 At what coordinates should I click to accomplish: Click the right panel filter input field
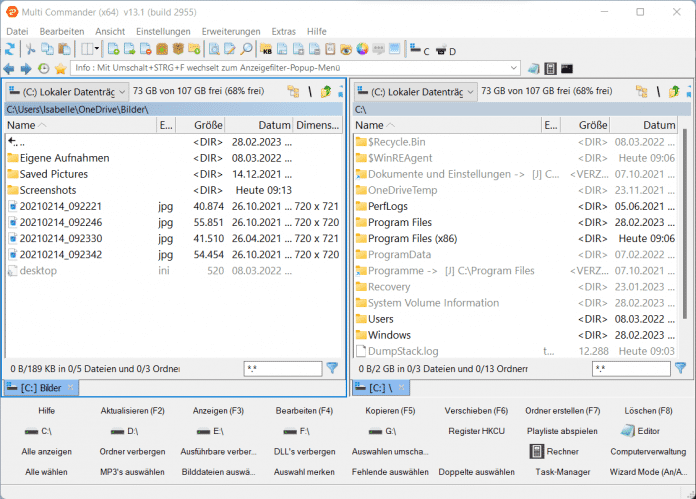tap(629, 369)
